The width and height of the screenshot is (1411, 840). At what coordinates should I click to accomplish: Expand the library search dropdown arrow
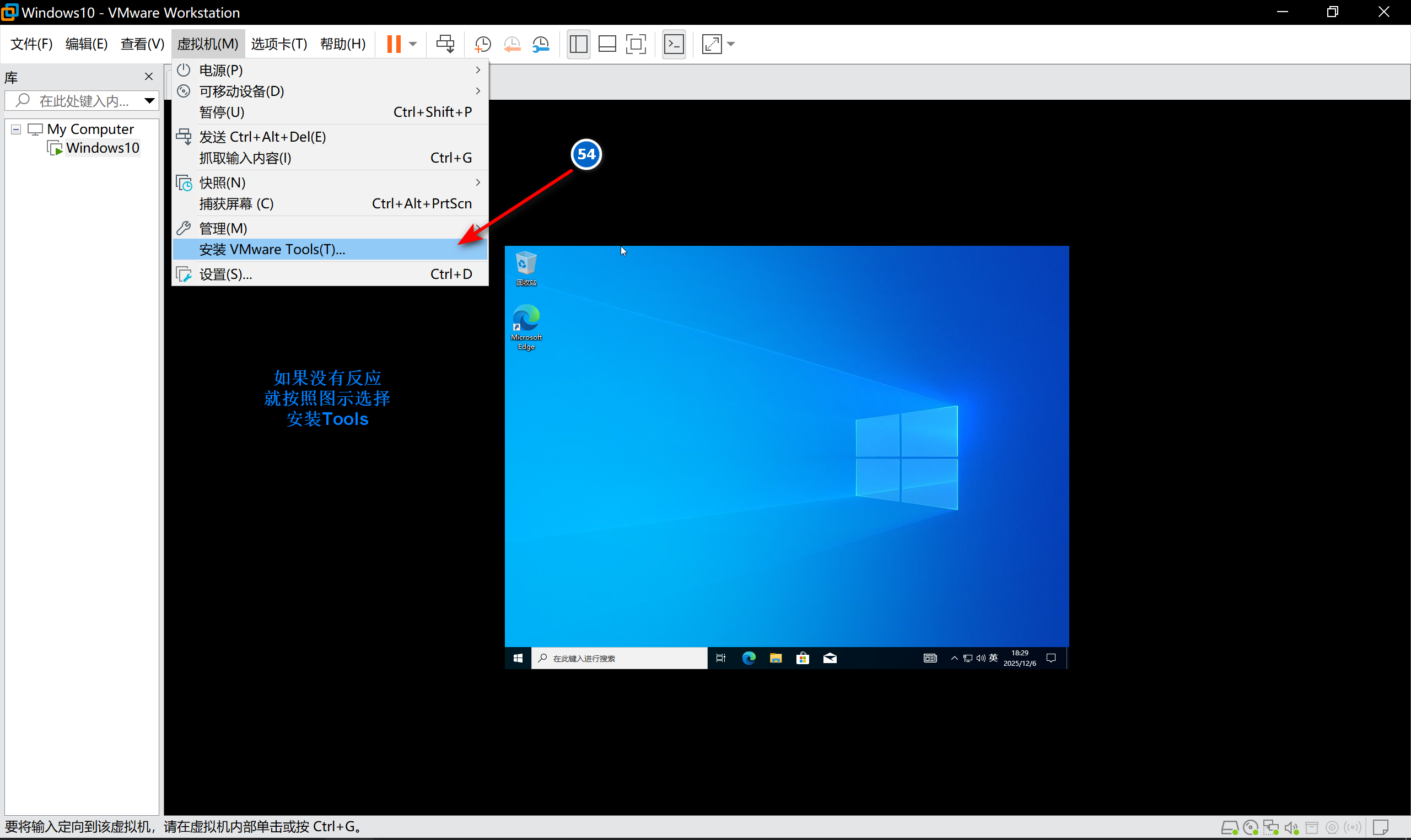point(149,101)
